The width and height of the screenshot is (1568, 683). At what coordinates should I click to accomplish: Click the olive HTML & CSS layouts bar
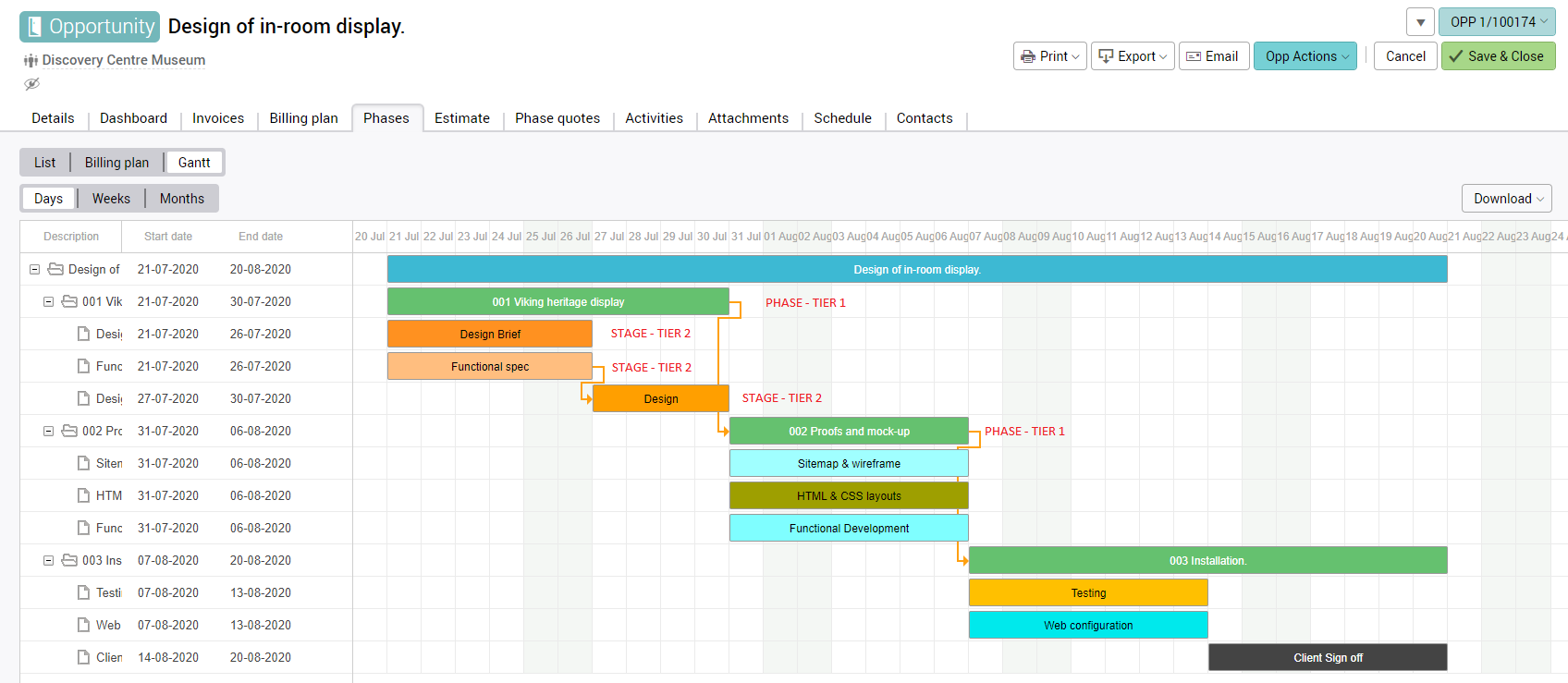point(848,495)
